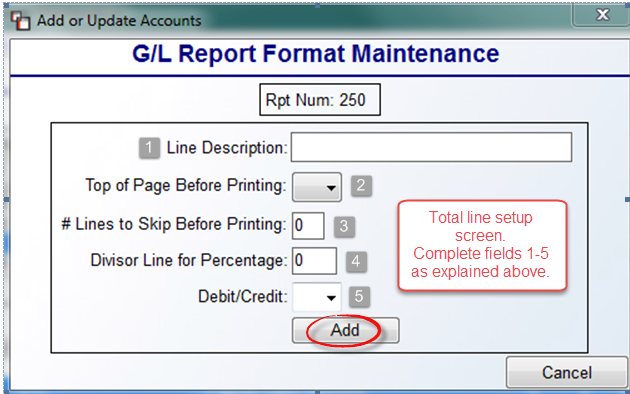The image size is (630, 394).
Task: Click the window icon in title bar
Action: click(x=20, y=21)
